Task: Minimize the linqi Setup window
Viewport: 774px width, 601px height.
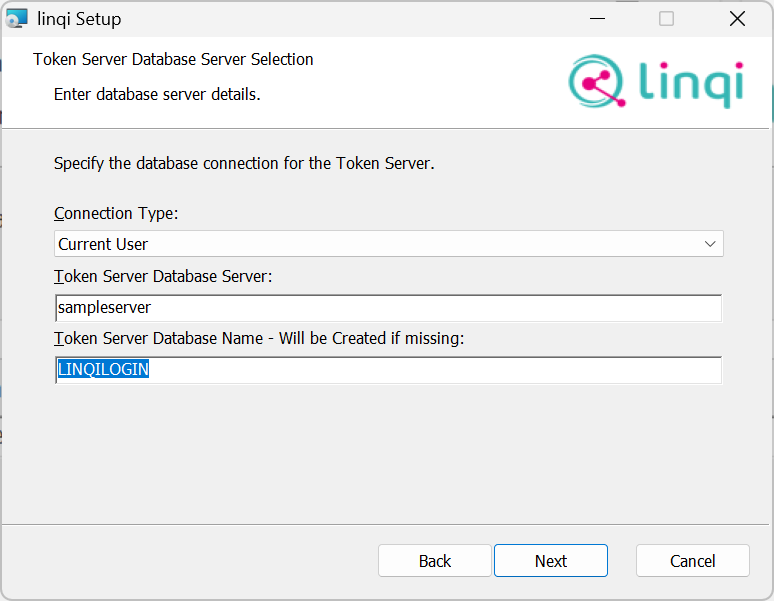Action: click(x=597, y=19)
